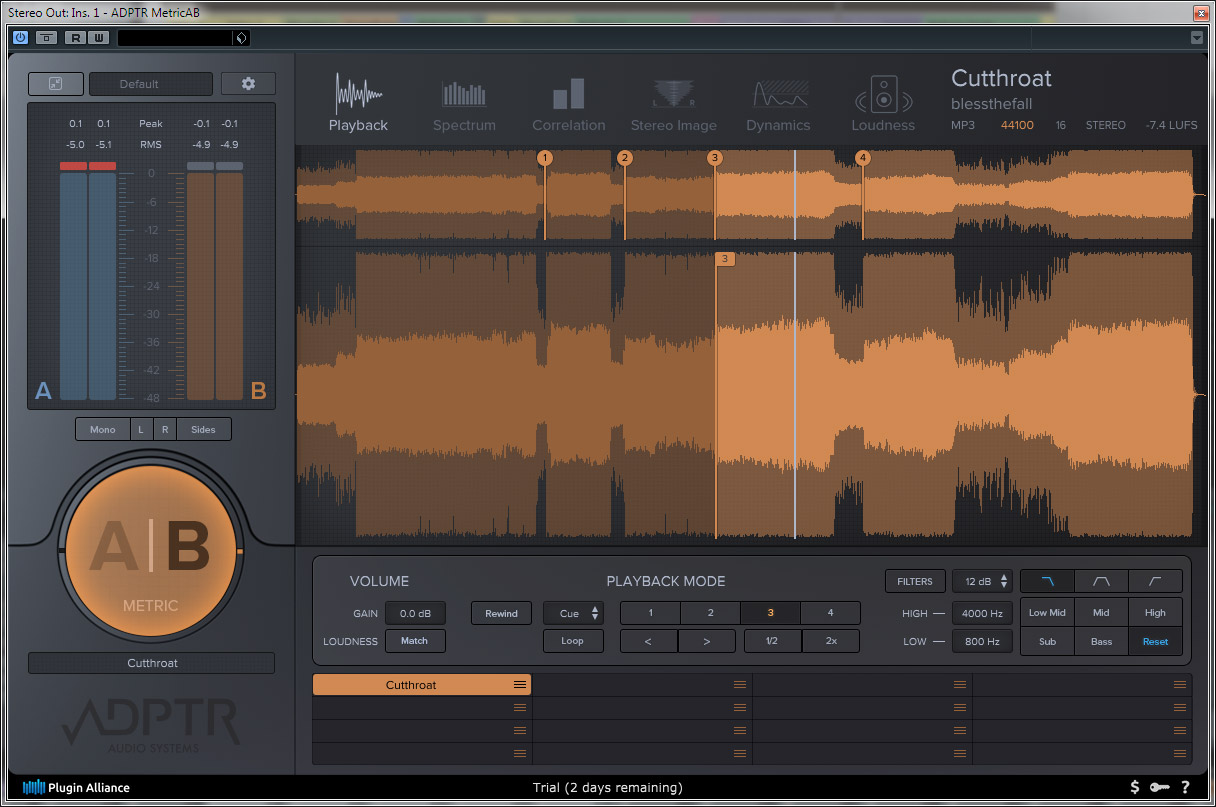The height and width of the screenshot is (807, 1216).
Task: Monitor Sides only
Action: [203, 429]
